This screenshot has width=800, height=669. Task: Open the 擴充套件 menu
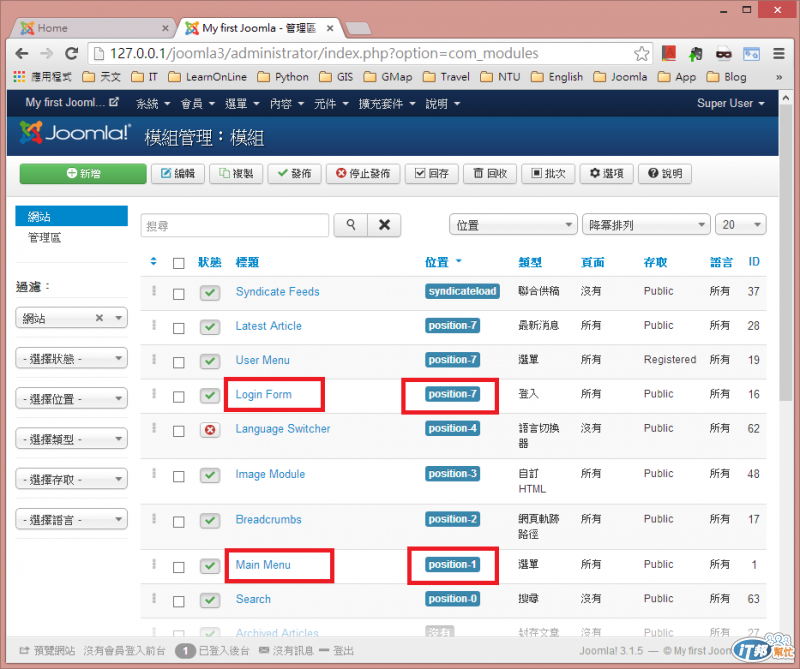(x=387, y=104)
